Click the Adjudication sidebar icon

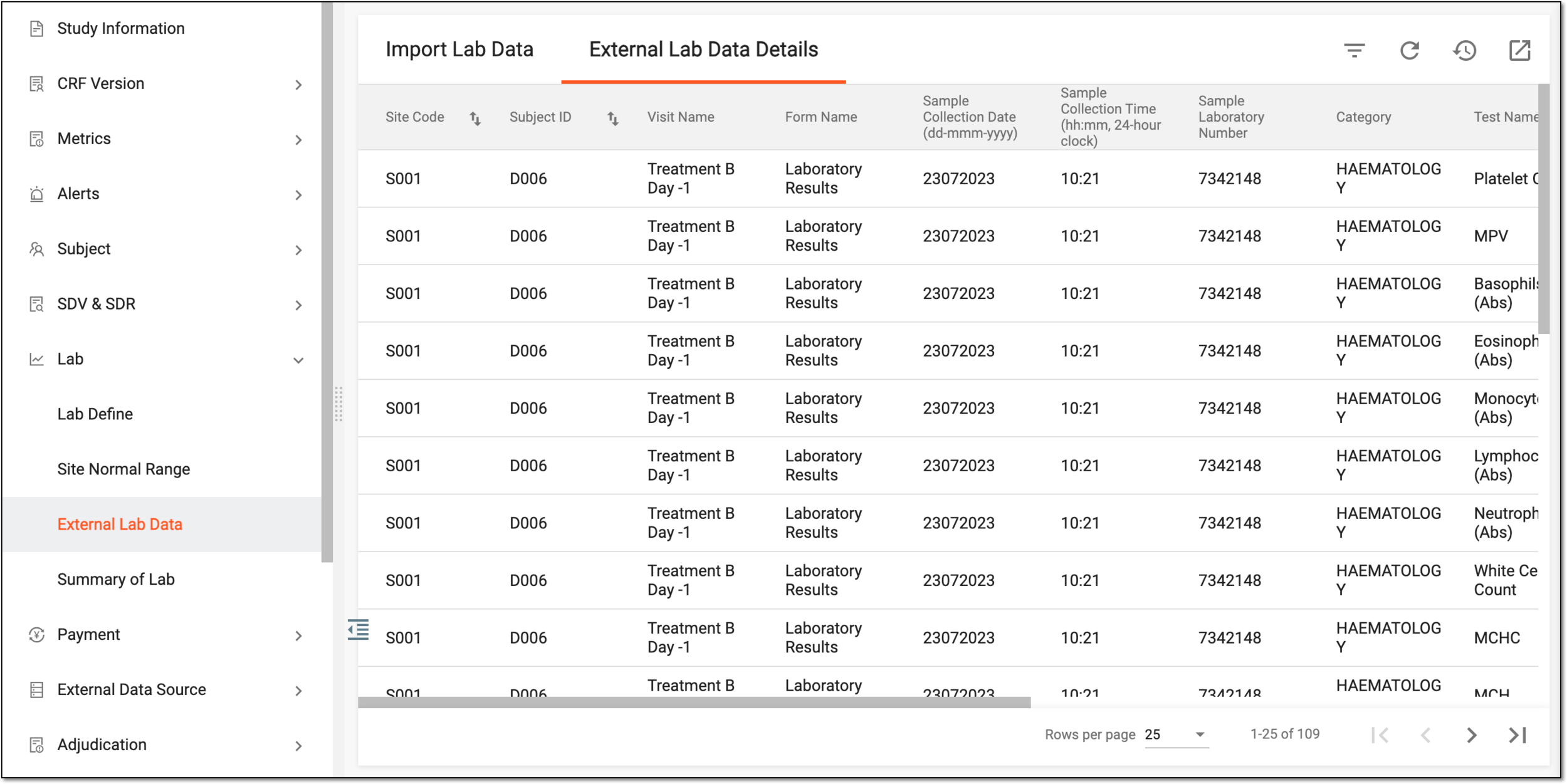click(x=37, y=745)
